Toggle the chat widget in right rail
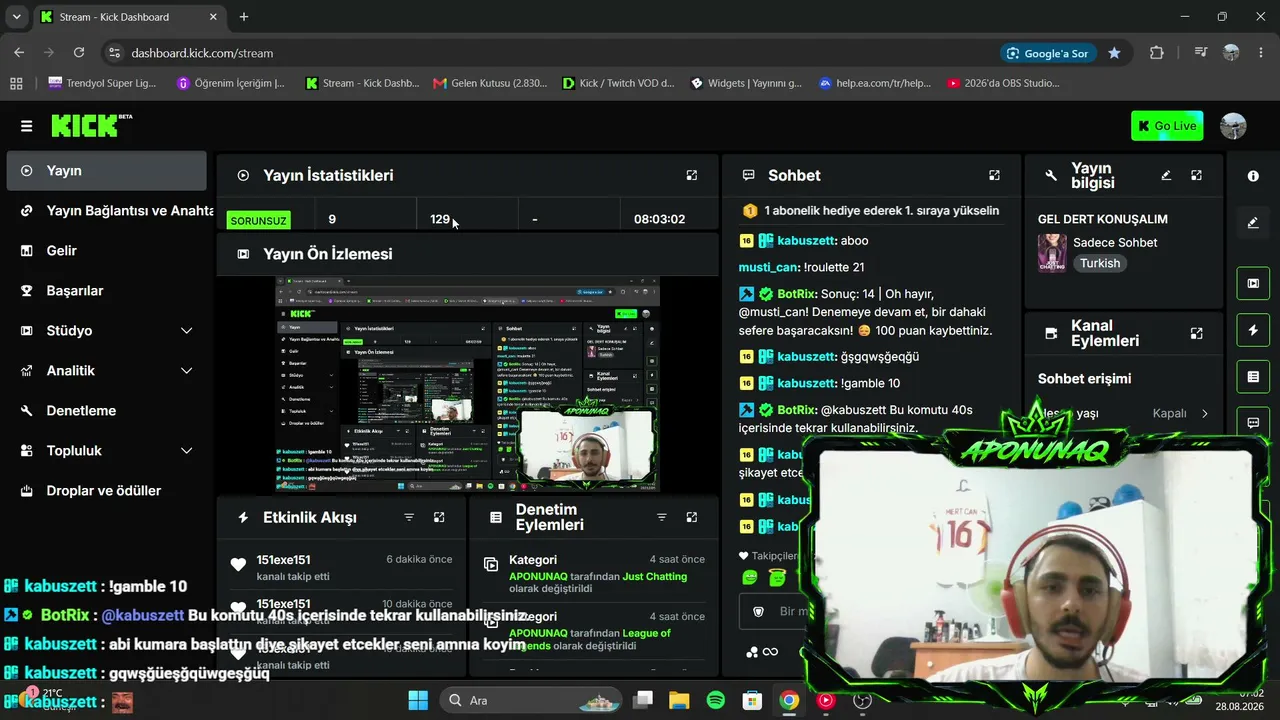This screenshot has height=720, width=1280. pyautogui.click(x=1253, y=423)
